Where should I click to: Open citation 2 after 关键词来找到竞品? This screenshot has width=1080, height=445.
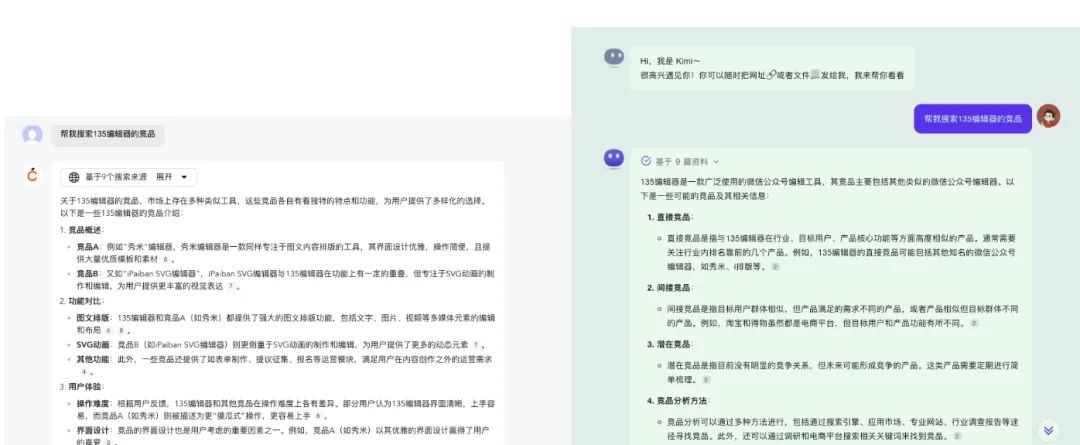coord(957,436)
